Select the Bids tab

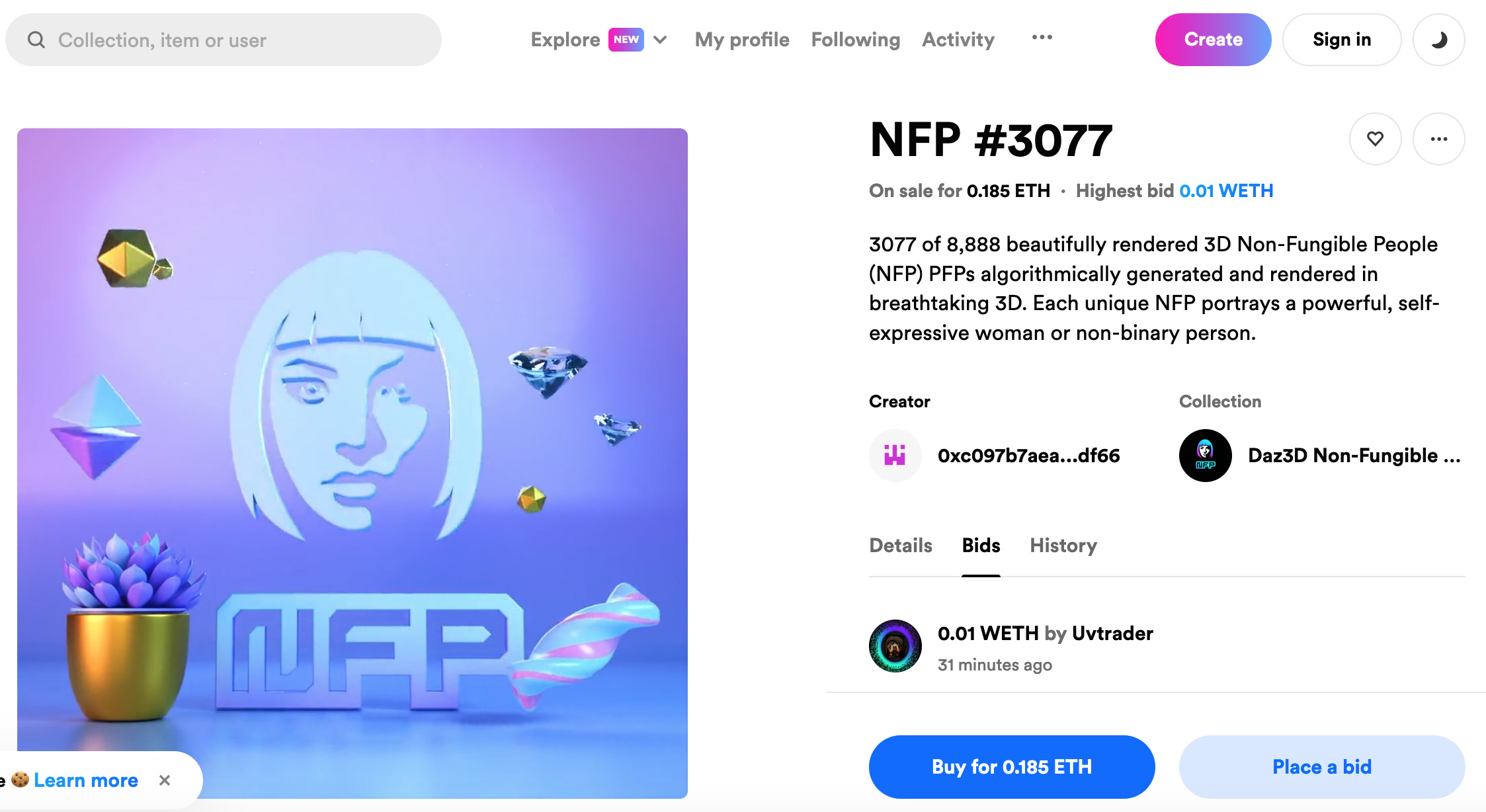point(981,546)
